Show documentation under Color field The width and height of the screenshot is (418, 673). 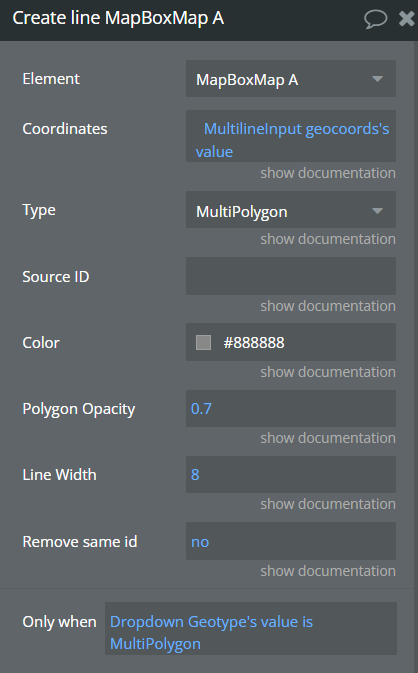[x=328, y=372]
